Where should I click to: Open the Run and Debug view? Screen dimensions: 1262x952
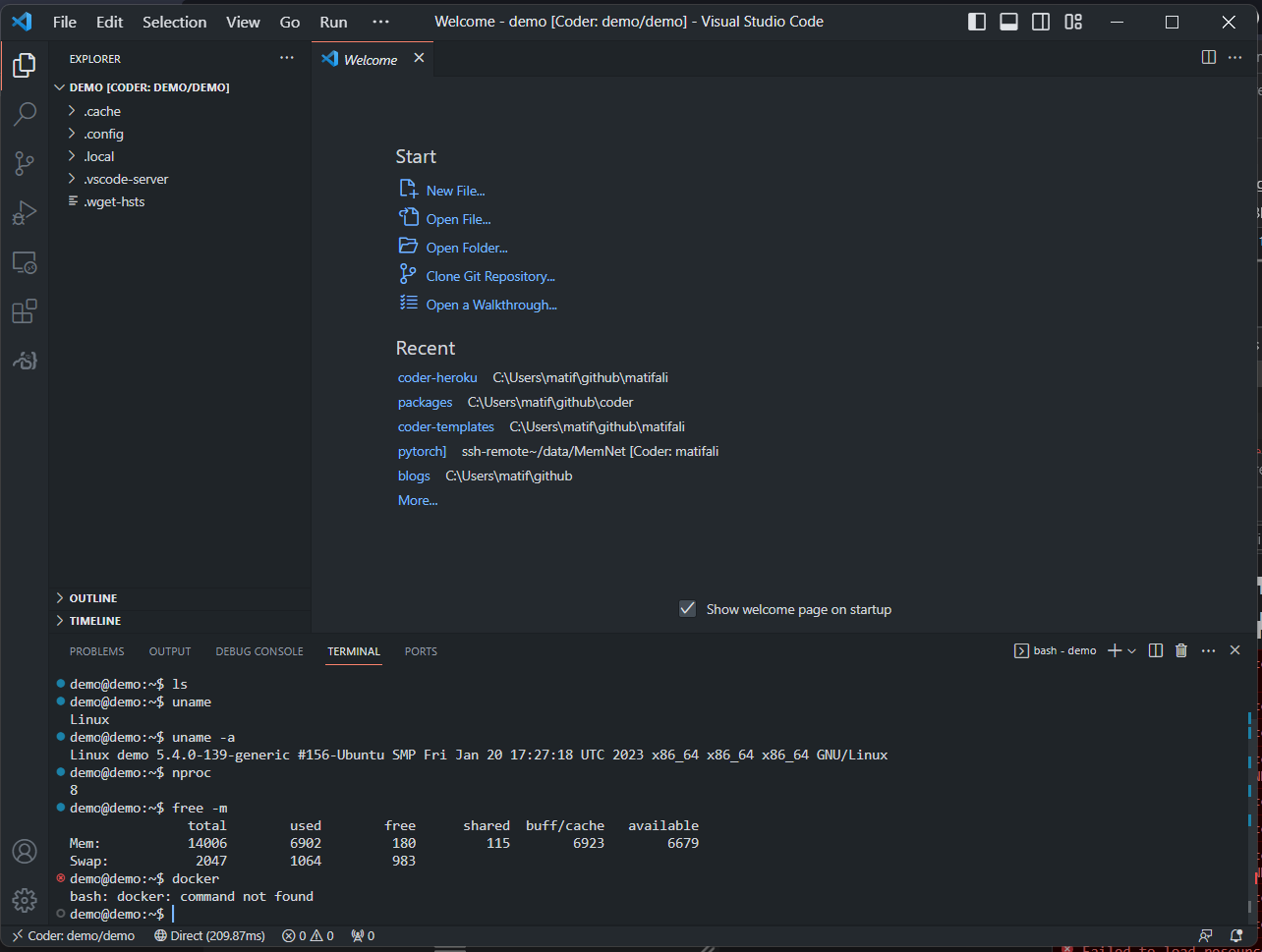point(25,213)
